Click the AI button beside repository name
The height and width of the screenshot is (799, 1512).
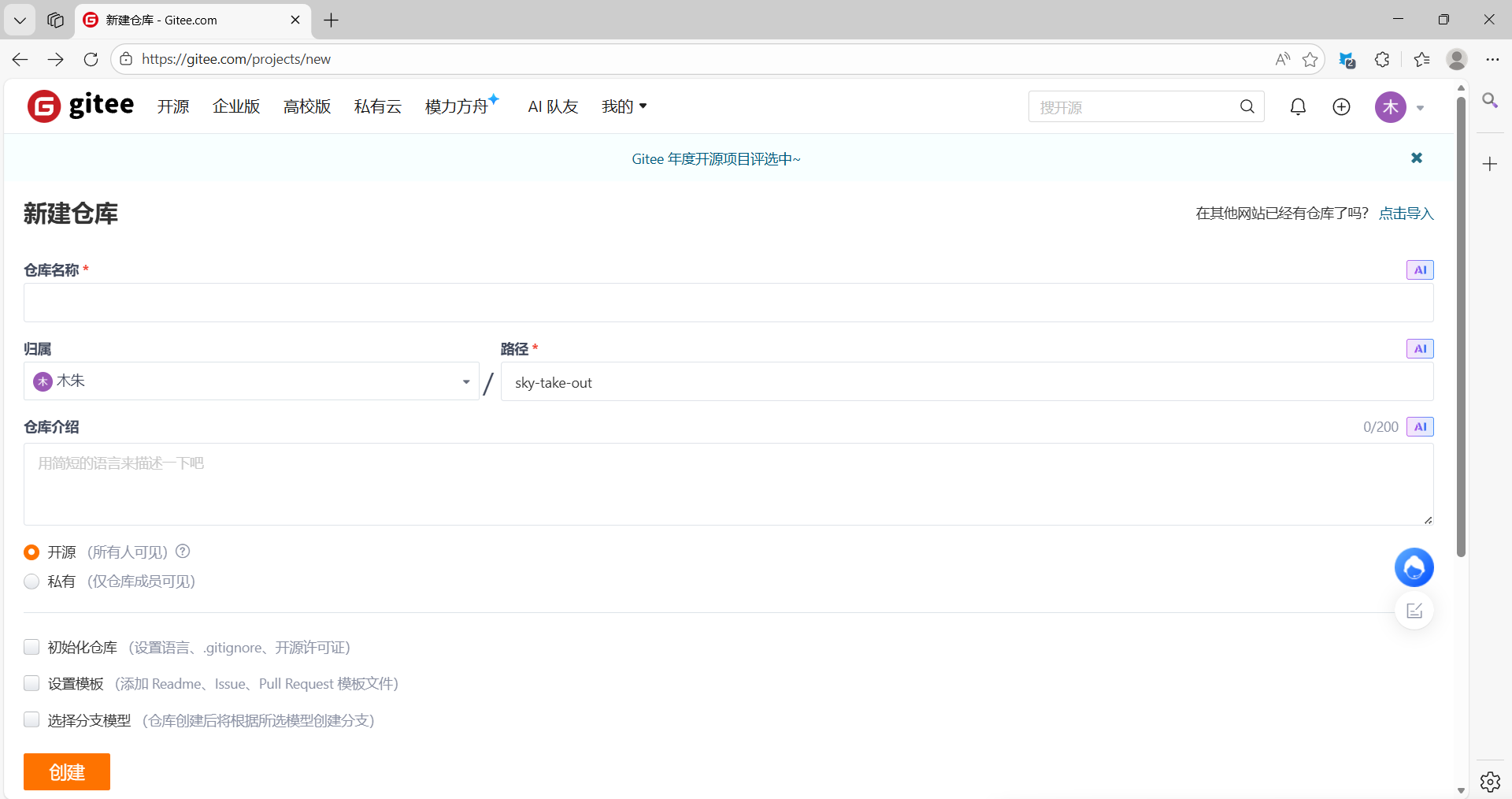point(1419,269)
